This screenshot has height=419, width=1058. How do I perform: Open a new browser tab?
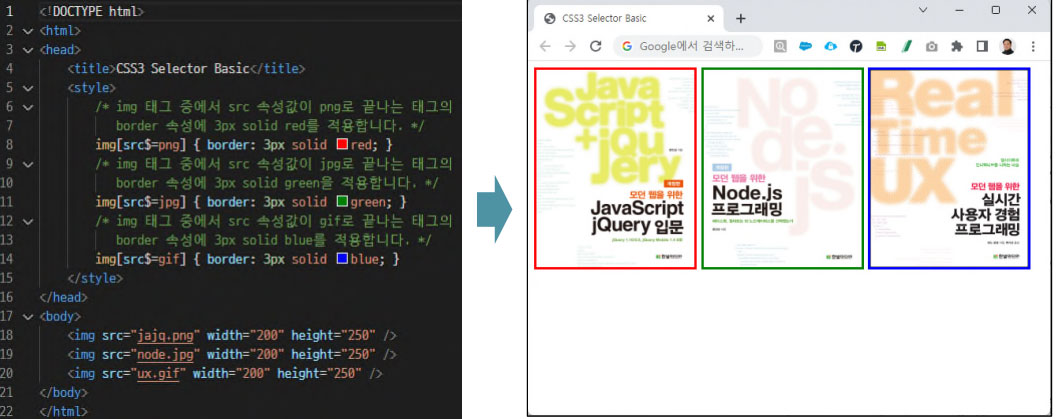[740, 19]
